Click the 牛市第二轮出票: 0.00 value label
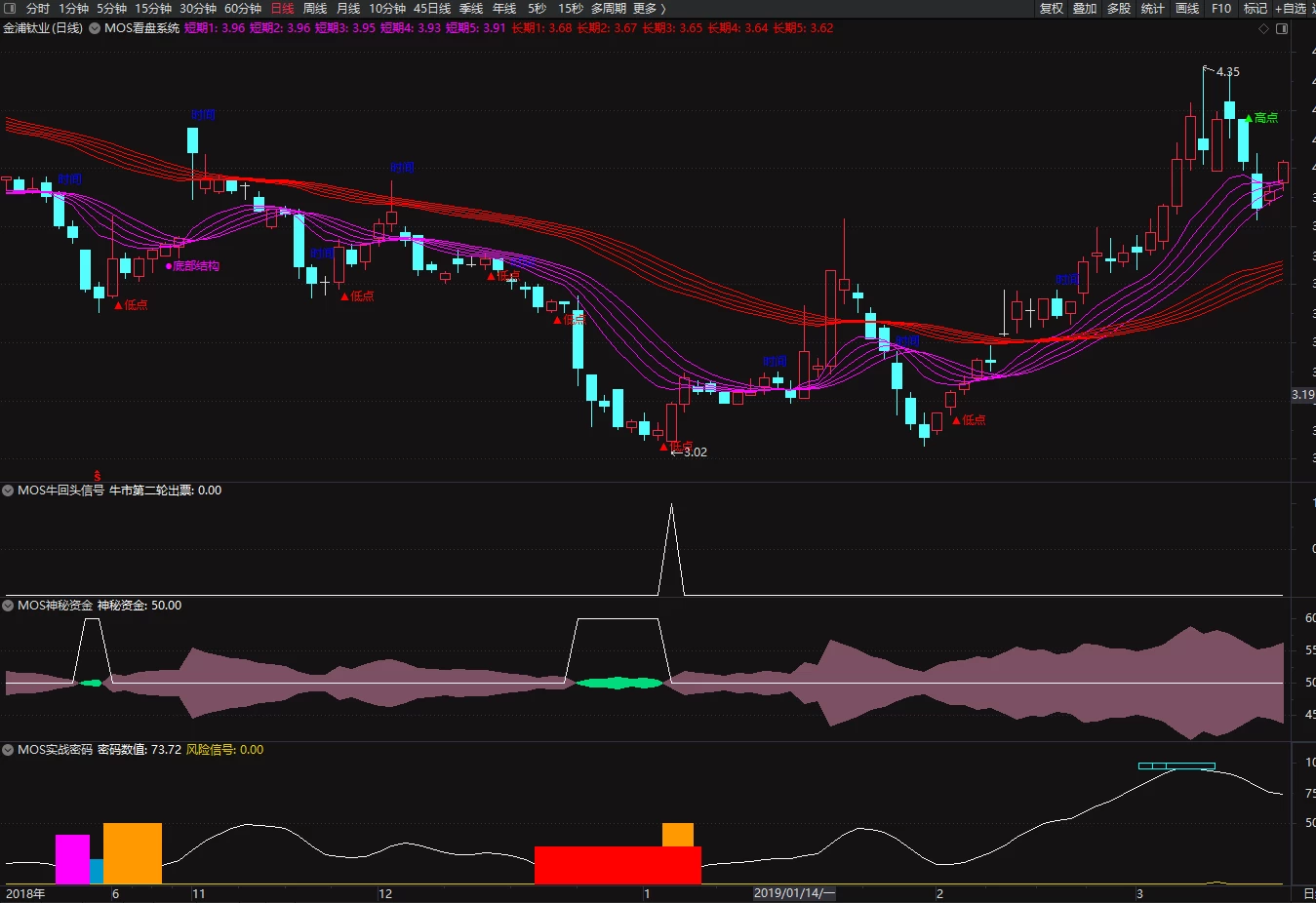 click(165, 491)
